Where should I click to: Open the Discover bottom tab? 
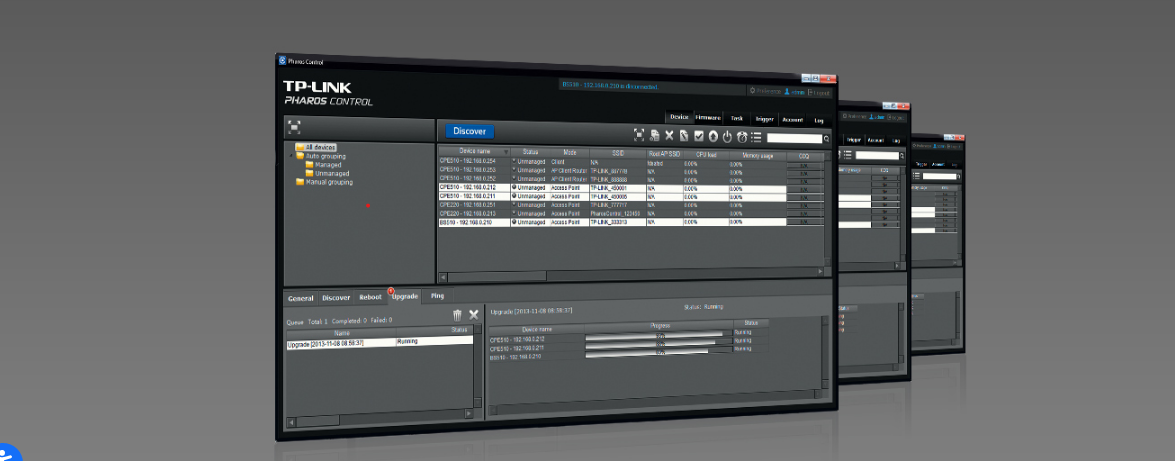336,298
